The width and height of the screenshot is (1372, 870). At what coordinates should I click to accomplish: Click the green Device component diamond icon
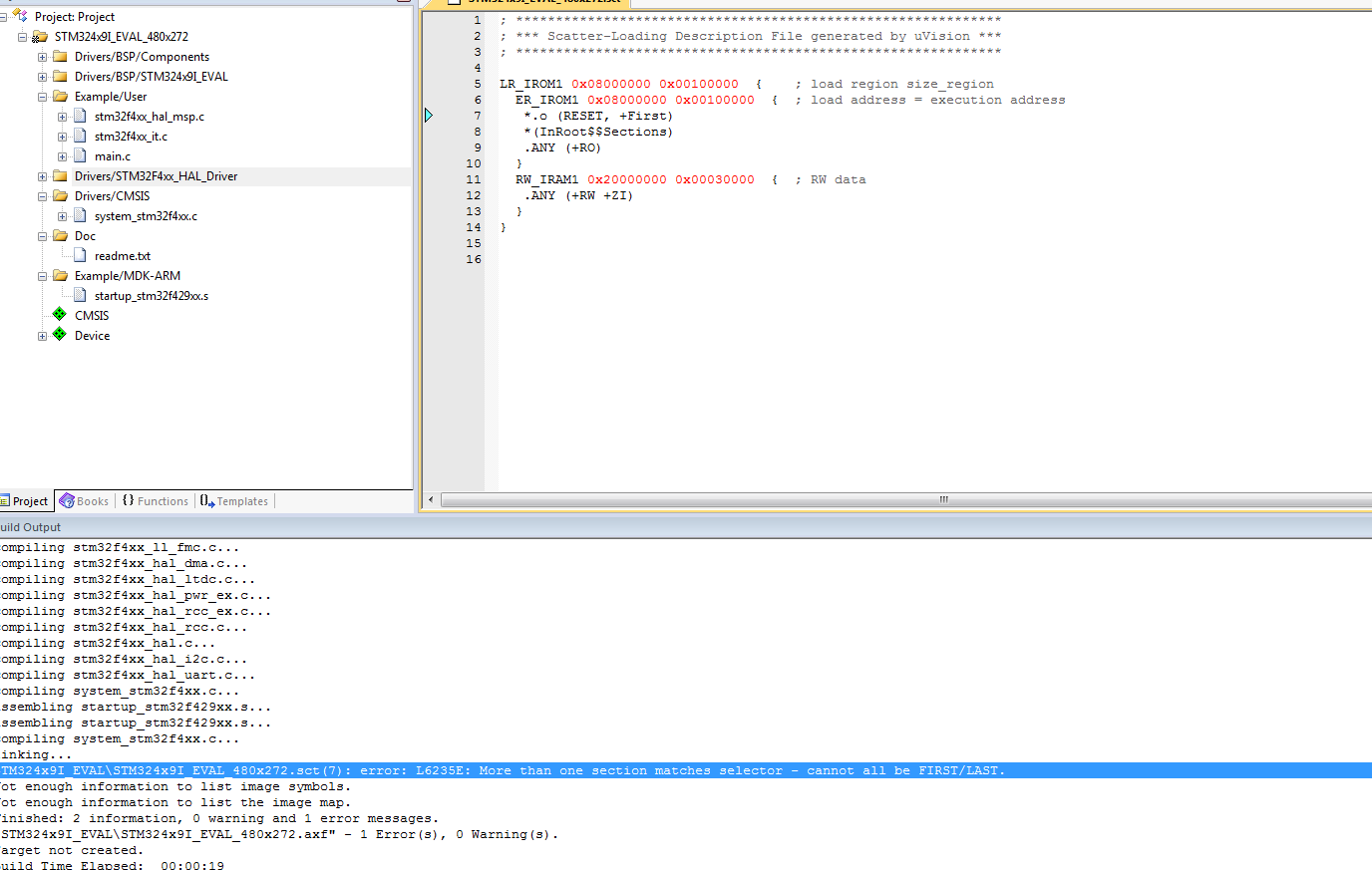pyautogui.click(x=60, y=335)
